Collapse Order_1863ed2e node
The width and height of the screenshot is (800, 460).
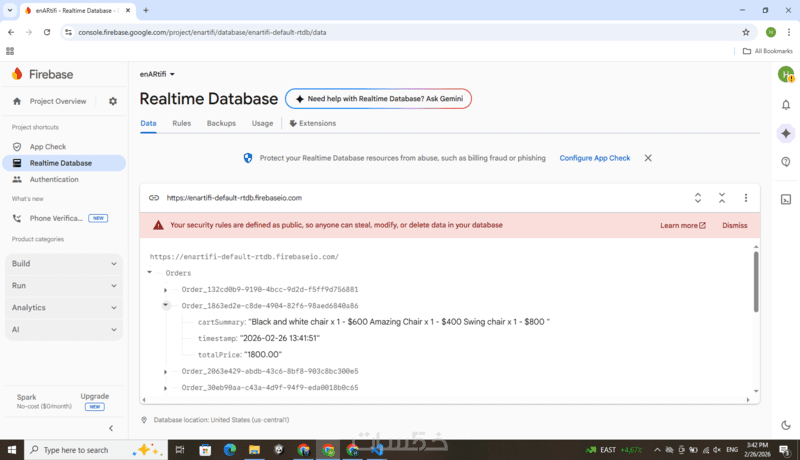tap(165, 305)
